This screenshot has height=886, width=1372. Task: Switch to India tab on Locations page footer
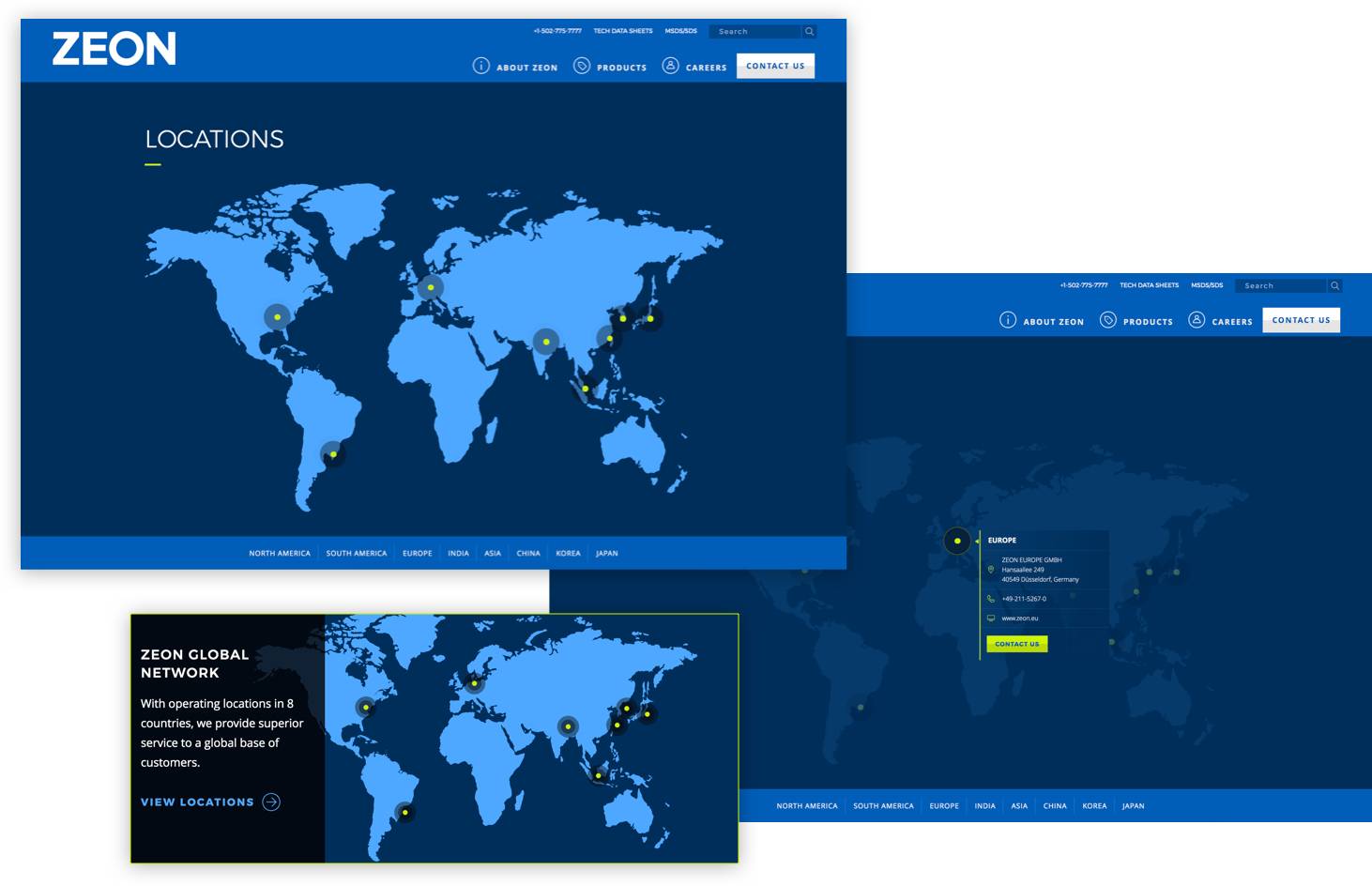458,554
